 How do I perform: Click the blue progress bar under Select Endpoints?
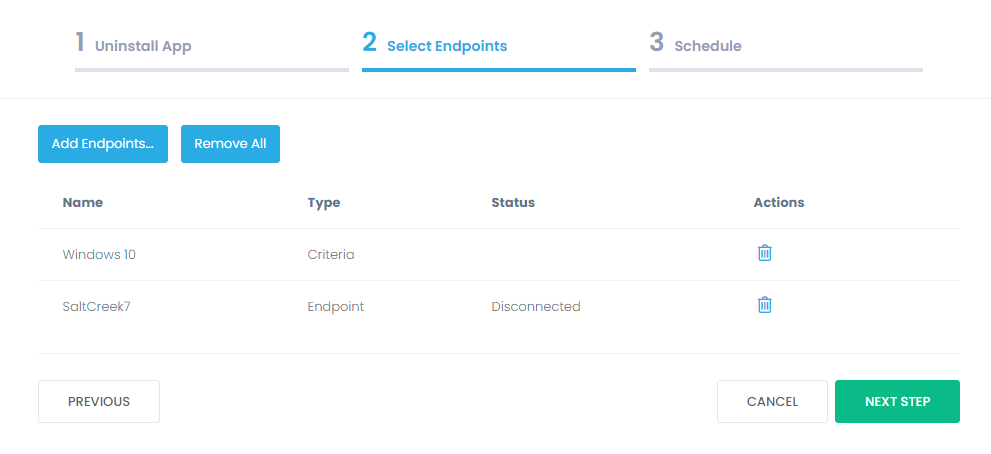point(499,70)
